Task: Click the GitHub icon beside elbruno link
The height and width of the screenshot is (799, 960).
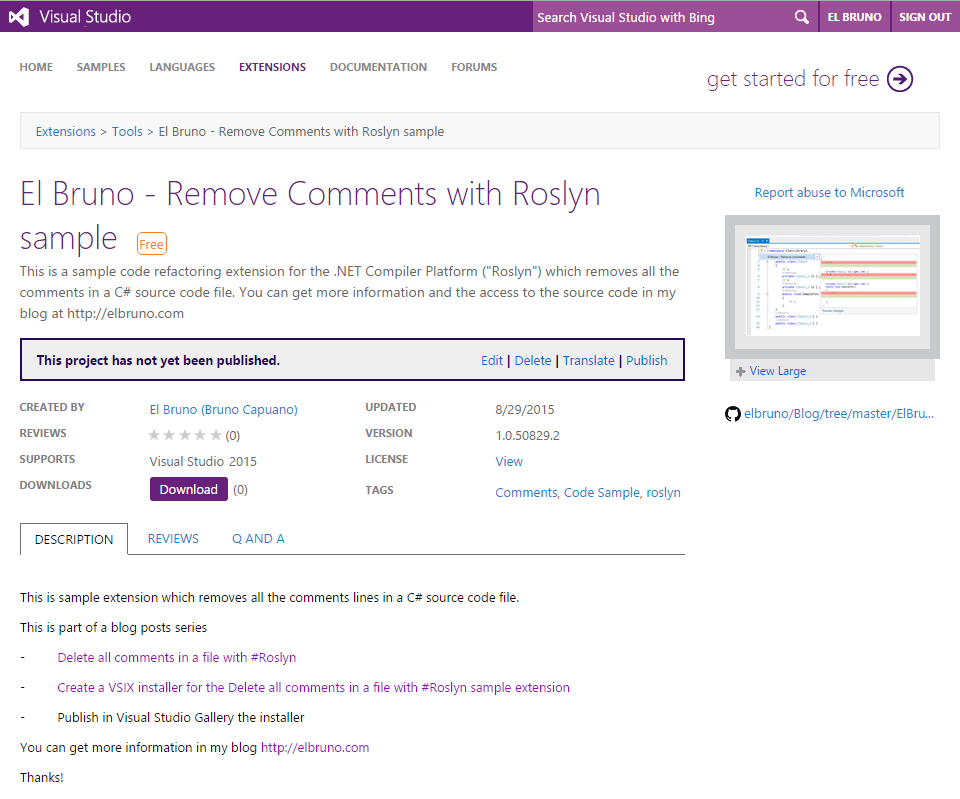Action: pyautogui.click(x=733, y=413)
